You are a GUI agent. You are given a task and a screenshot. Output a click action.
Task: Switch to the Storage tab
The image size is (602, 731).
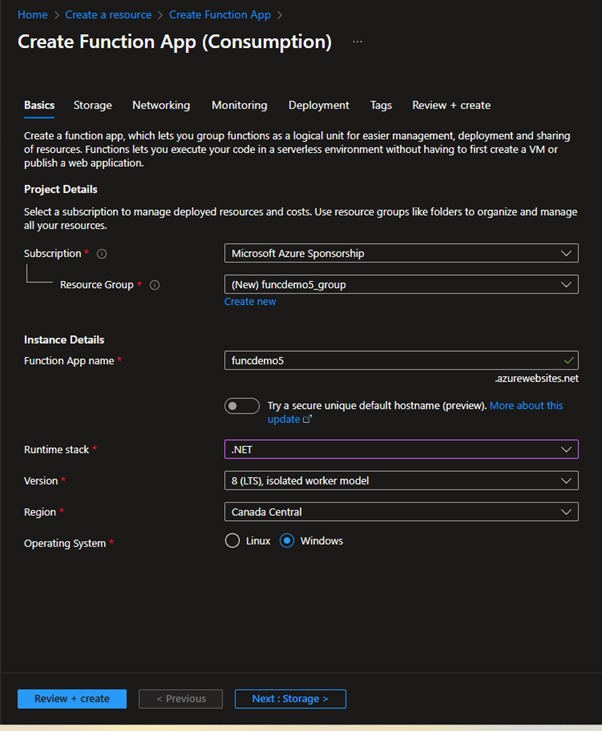(92, 105)
